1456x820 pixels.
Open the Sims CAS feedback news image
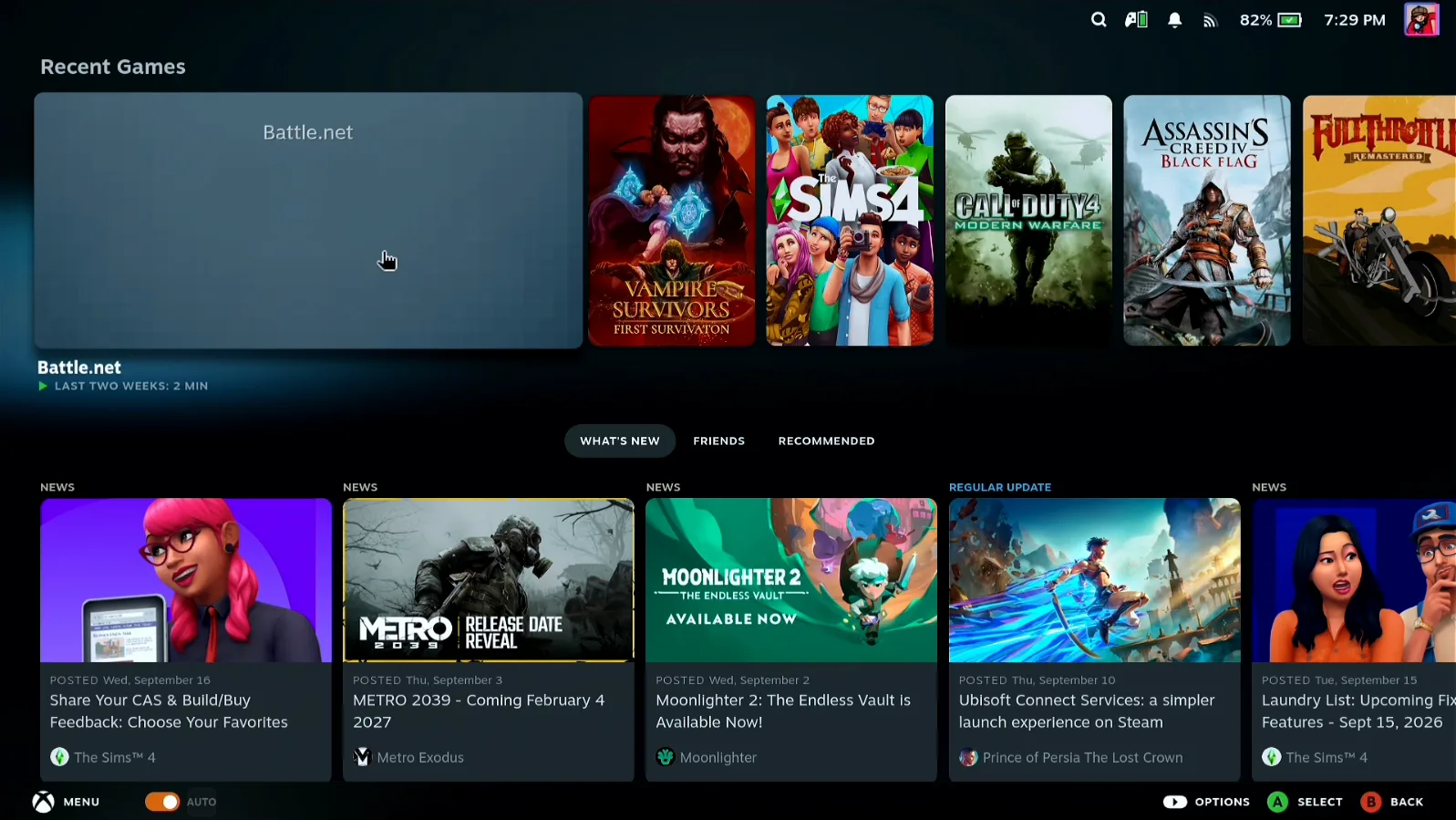click(186, 580)
